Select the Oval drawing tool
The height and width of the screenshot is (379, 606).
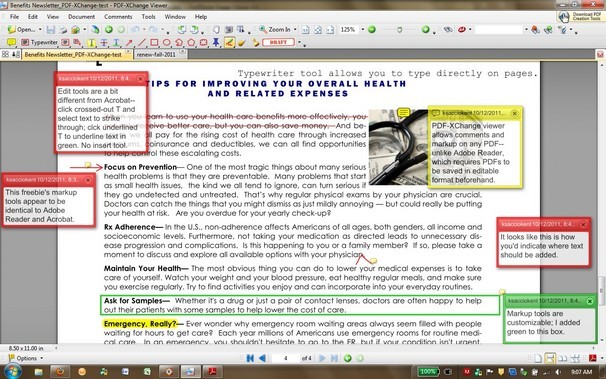[166, 42]
